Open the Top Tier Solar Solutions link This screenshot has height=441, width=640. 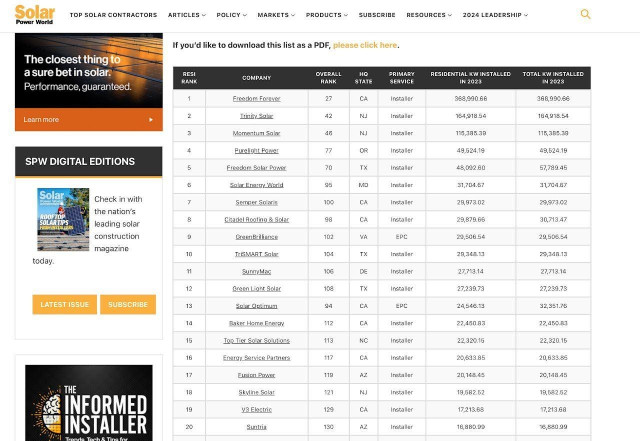pyautogui.click(x=256, y=341)
